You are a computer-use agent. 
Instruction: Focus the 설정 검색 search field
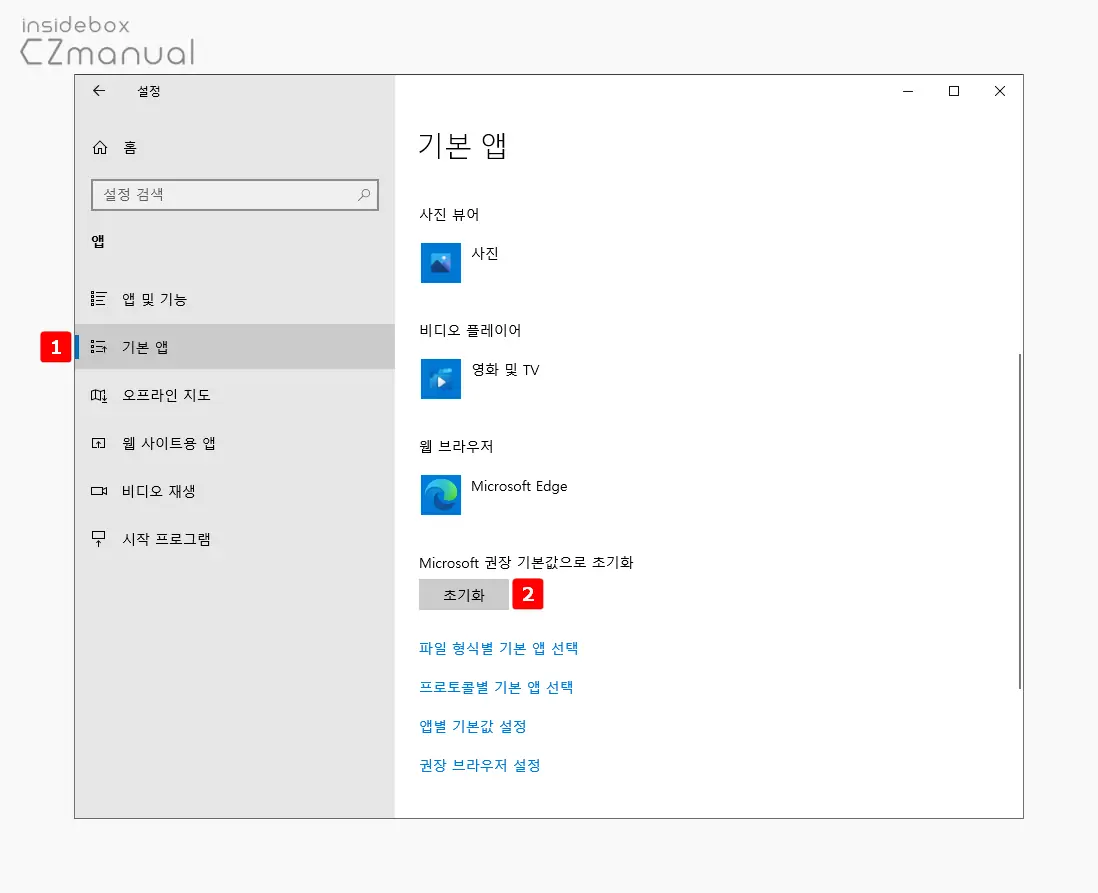(235, 195)
